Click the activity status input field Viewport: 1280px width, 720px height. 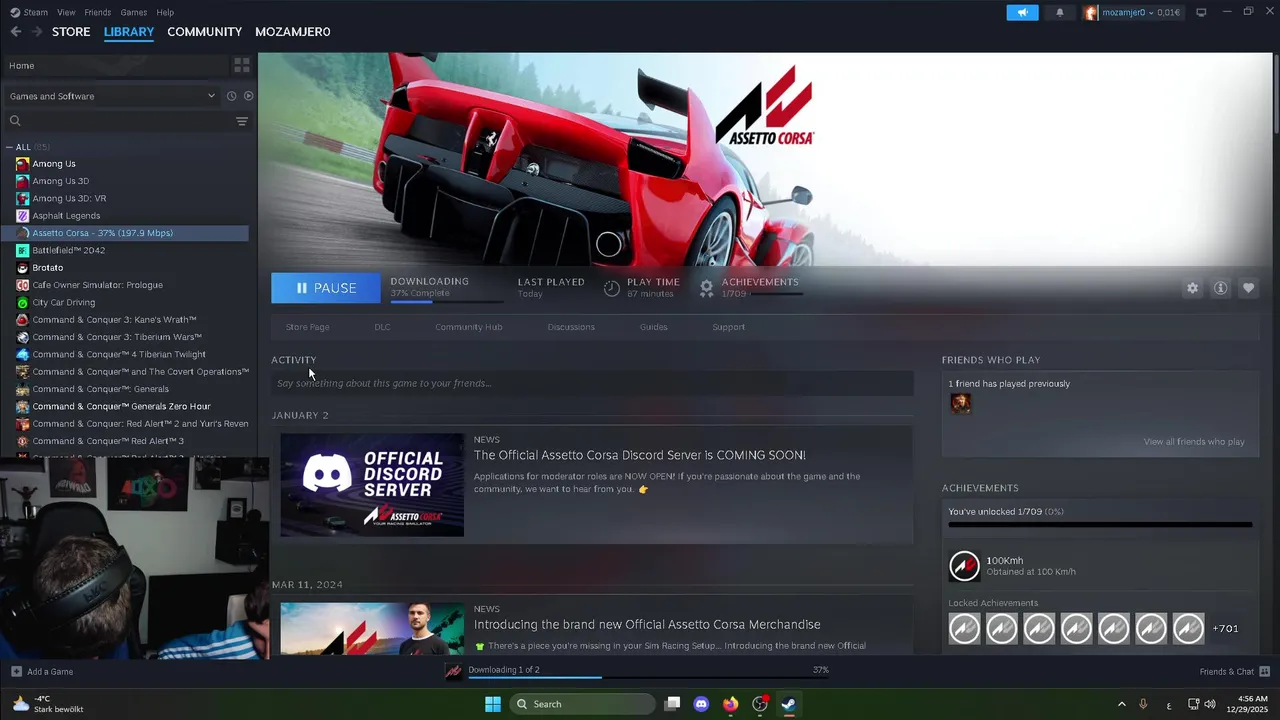click(592, 383)
